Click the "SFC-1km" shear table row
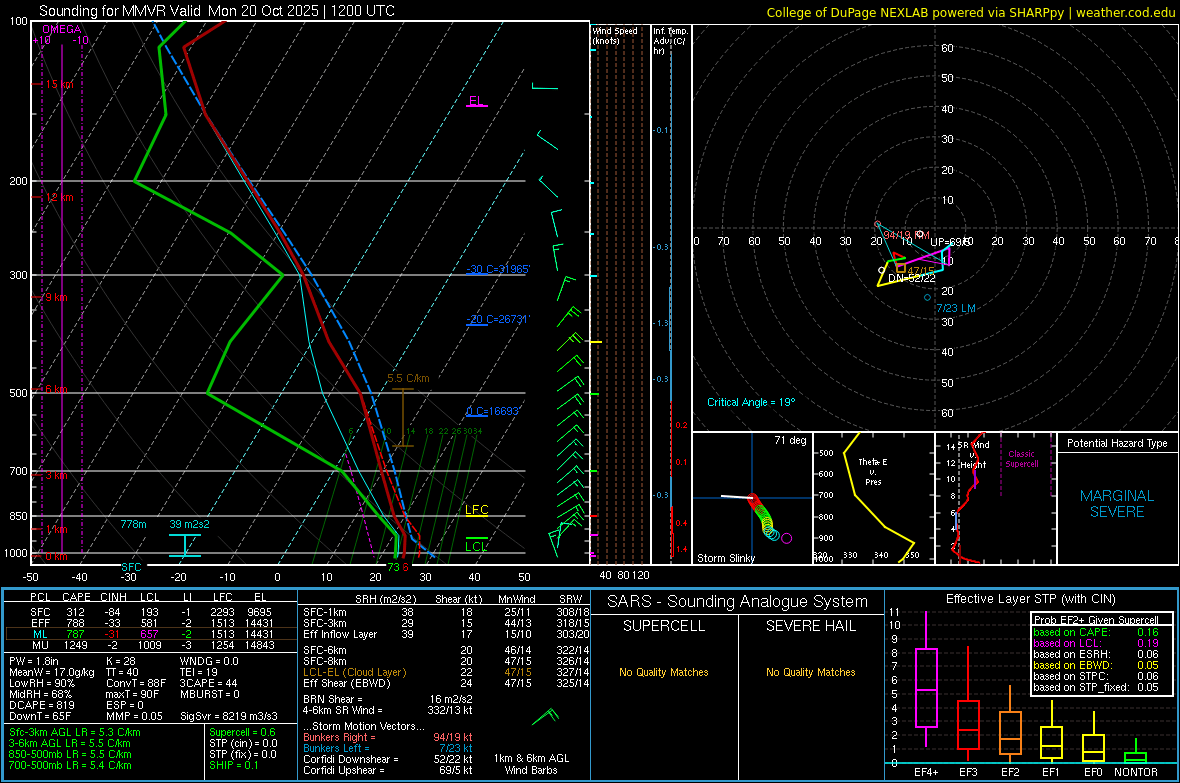The image size is (1180, 783). [x=446, y=612]
